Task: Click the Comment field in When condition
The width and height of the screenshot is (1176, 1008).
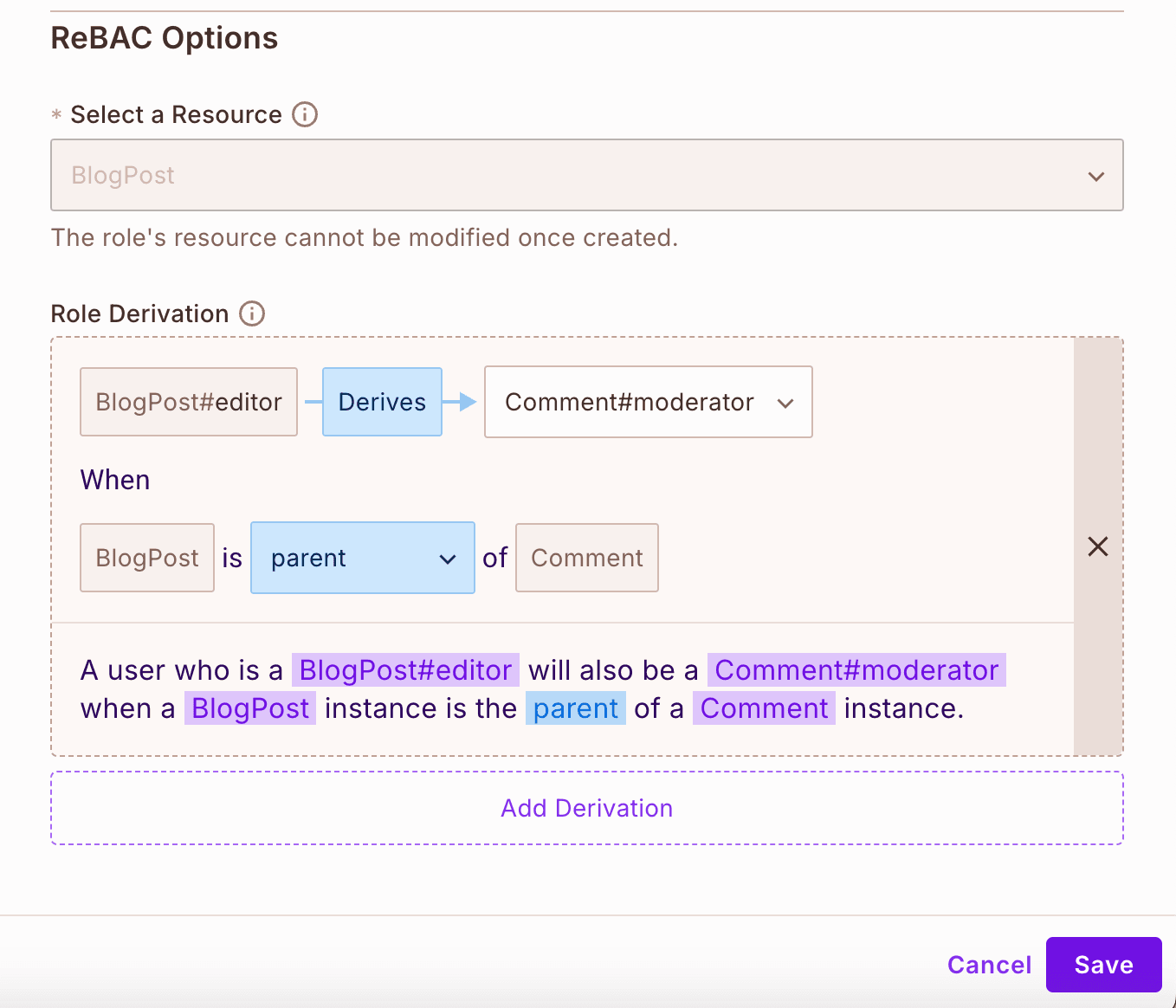Action: pos(587,558)
